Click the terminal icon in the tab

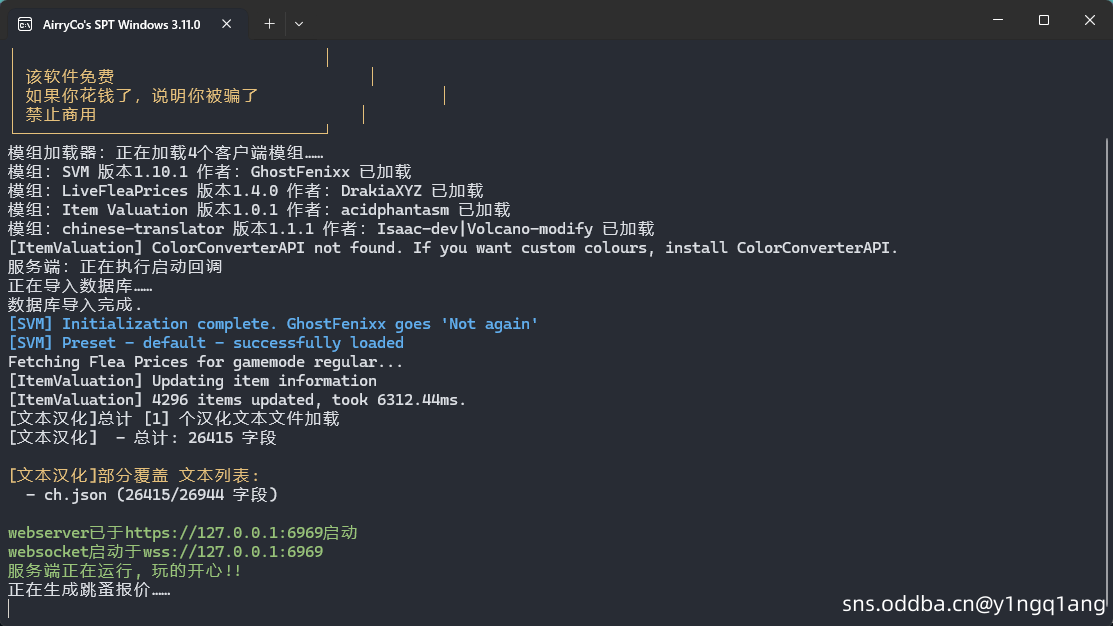pos(25,24)
